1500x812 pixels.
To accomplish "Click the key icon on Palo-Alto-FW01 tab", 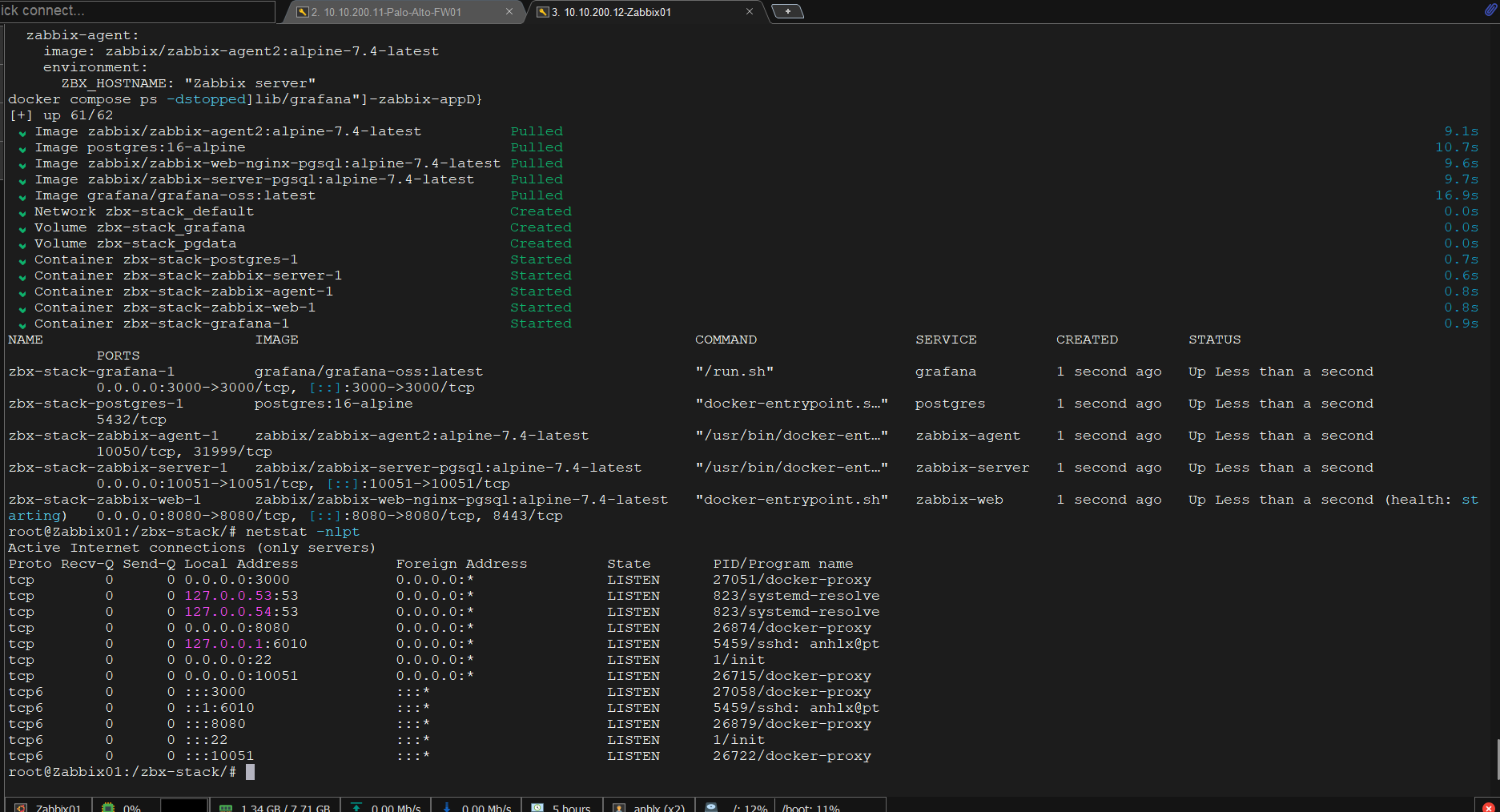I will coord(302,12).
